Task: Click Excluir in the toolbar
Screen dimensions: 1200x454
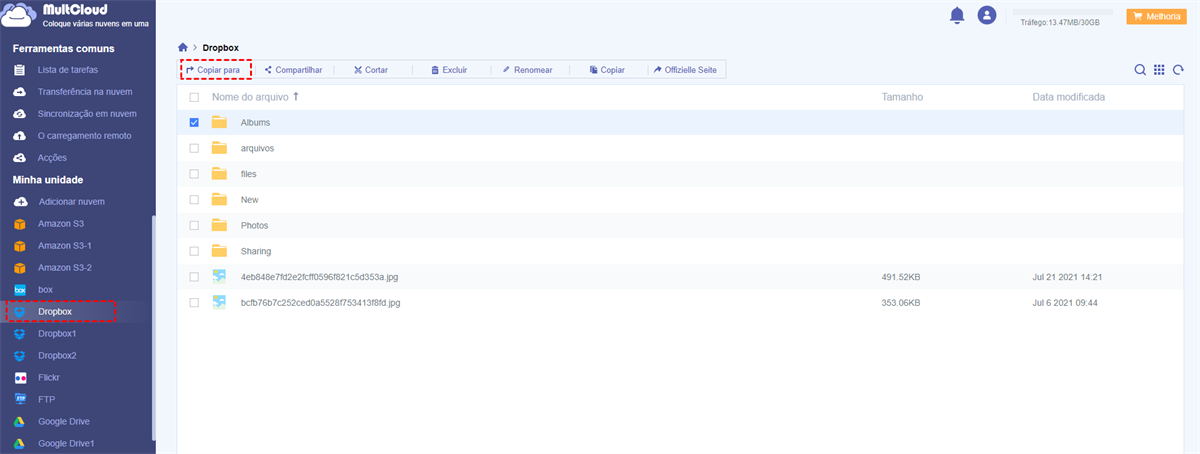Action: pyautogui.click(x=449, y=70)
